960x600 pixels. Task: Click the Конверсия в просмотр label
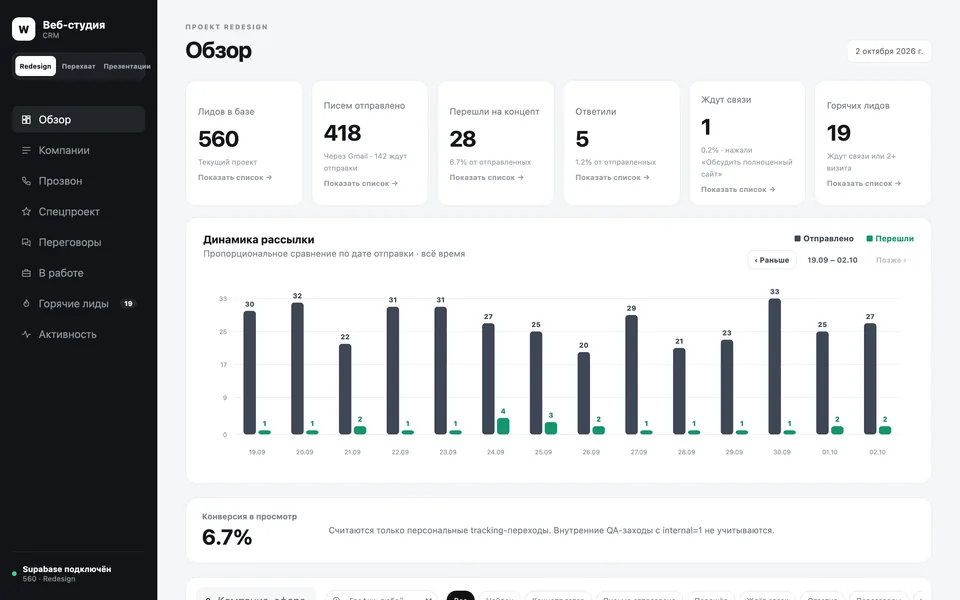(249, 517)
